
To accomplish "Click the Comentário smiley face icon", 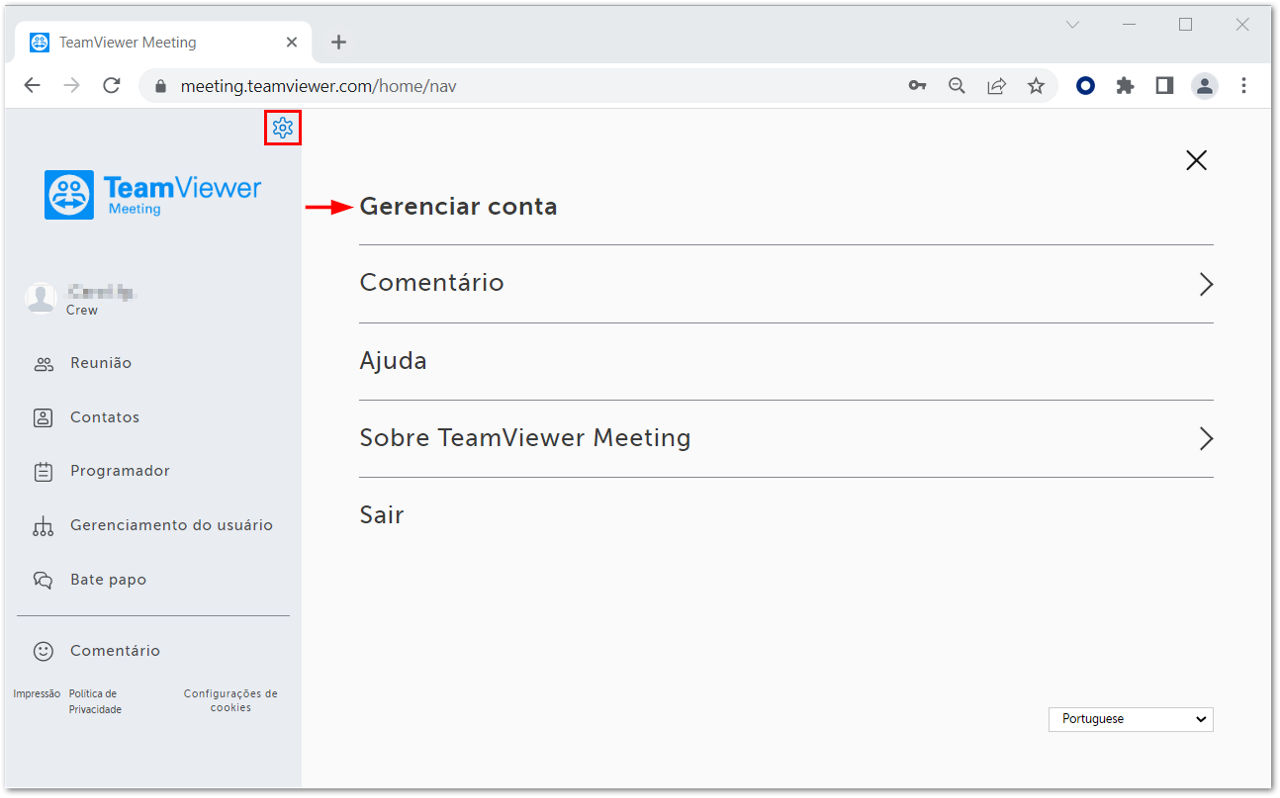I will coord(43,651).
